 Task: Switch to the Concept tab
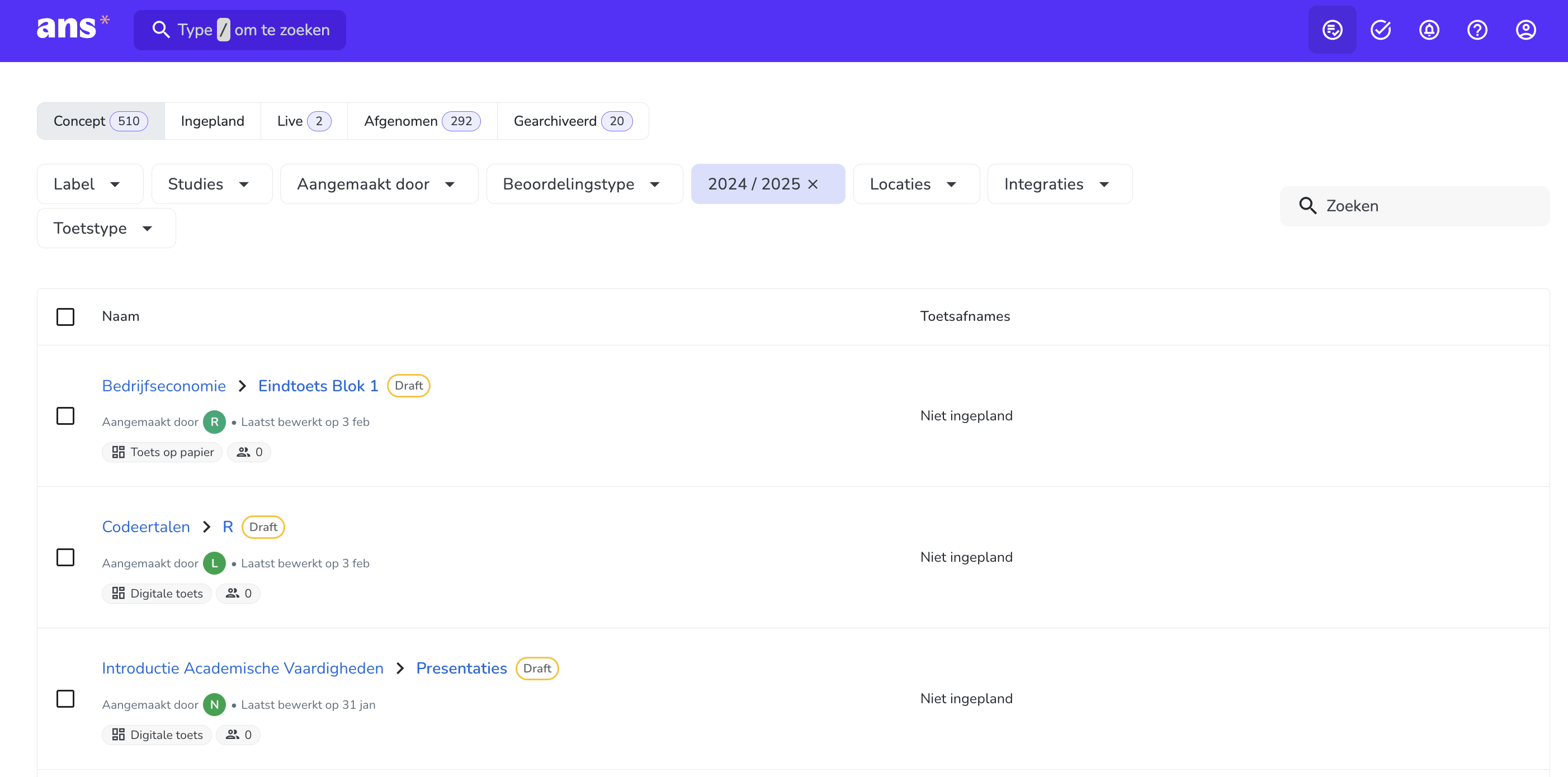[101, 121]
